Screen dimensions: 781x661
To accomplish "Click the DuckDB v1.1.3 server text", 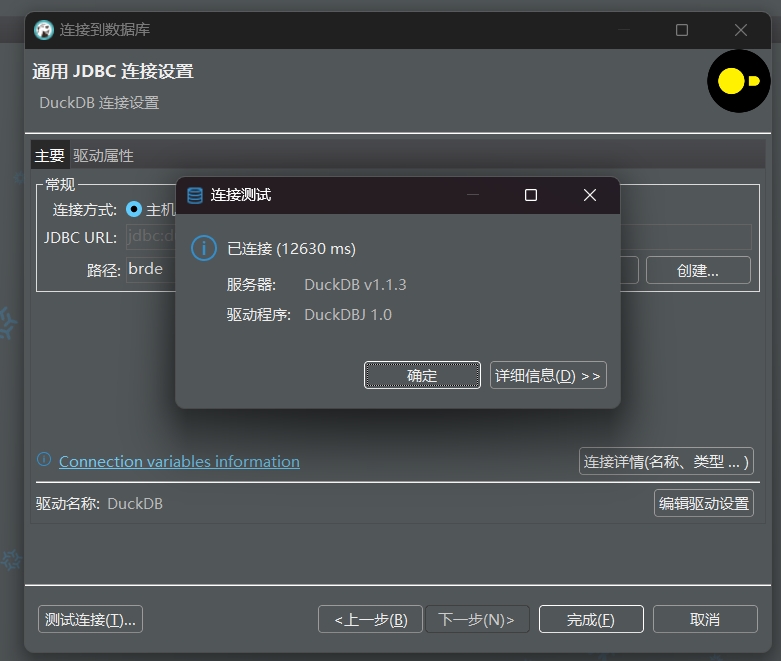I will coord(355,285).
